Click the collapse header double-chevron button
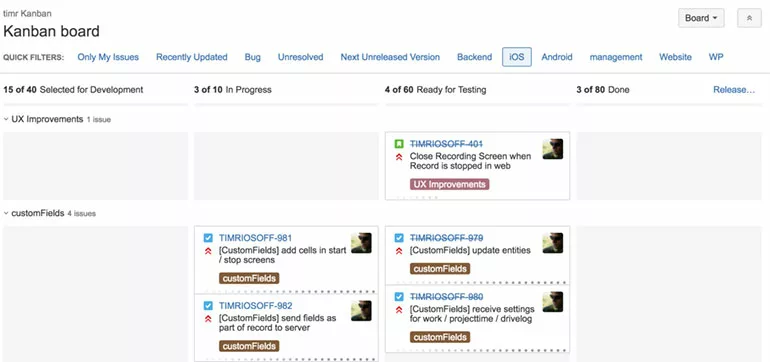The image size is (770, 362). pyautogui.click(x=749, y=18)
